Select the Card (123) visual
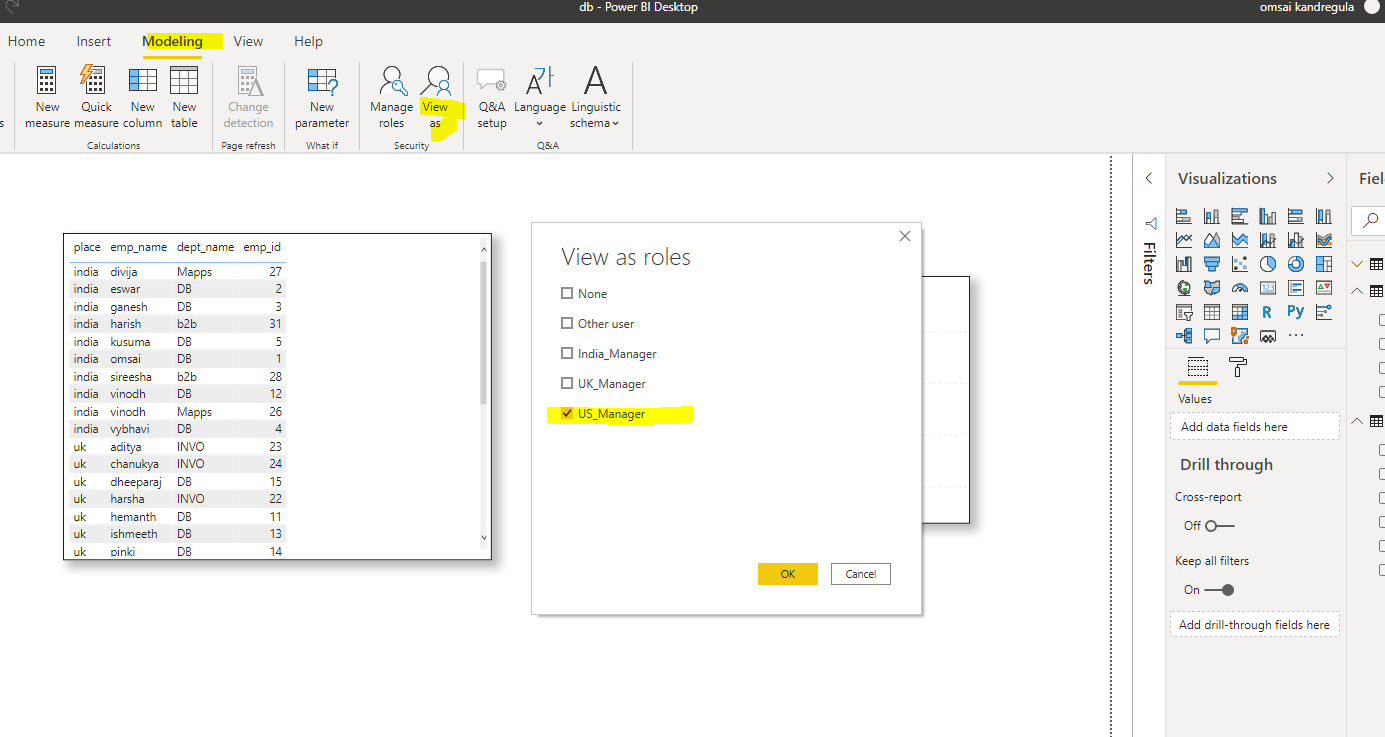The height and width of the screenshot is (737, 1385). 1268,288
